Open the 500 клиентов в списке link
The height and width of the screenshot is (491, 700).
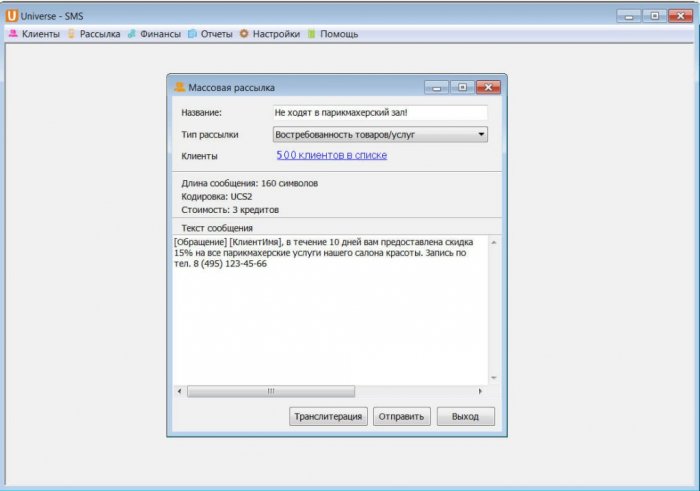tap(331, 155)
